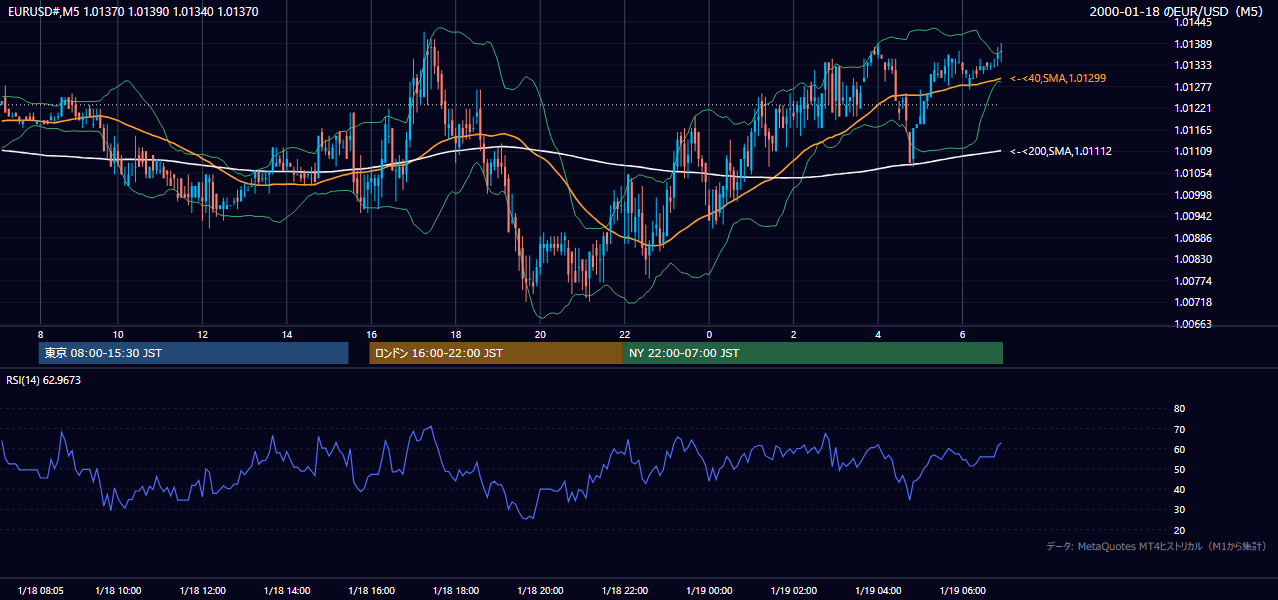Click the RSI(14) 62.9673 indicator label
1278x600 pixels.
(43, 380)
